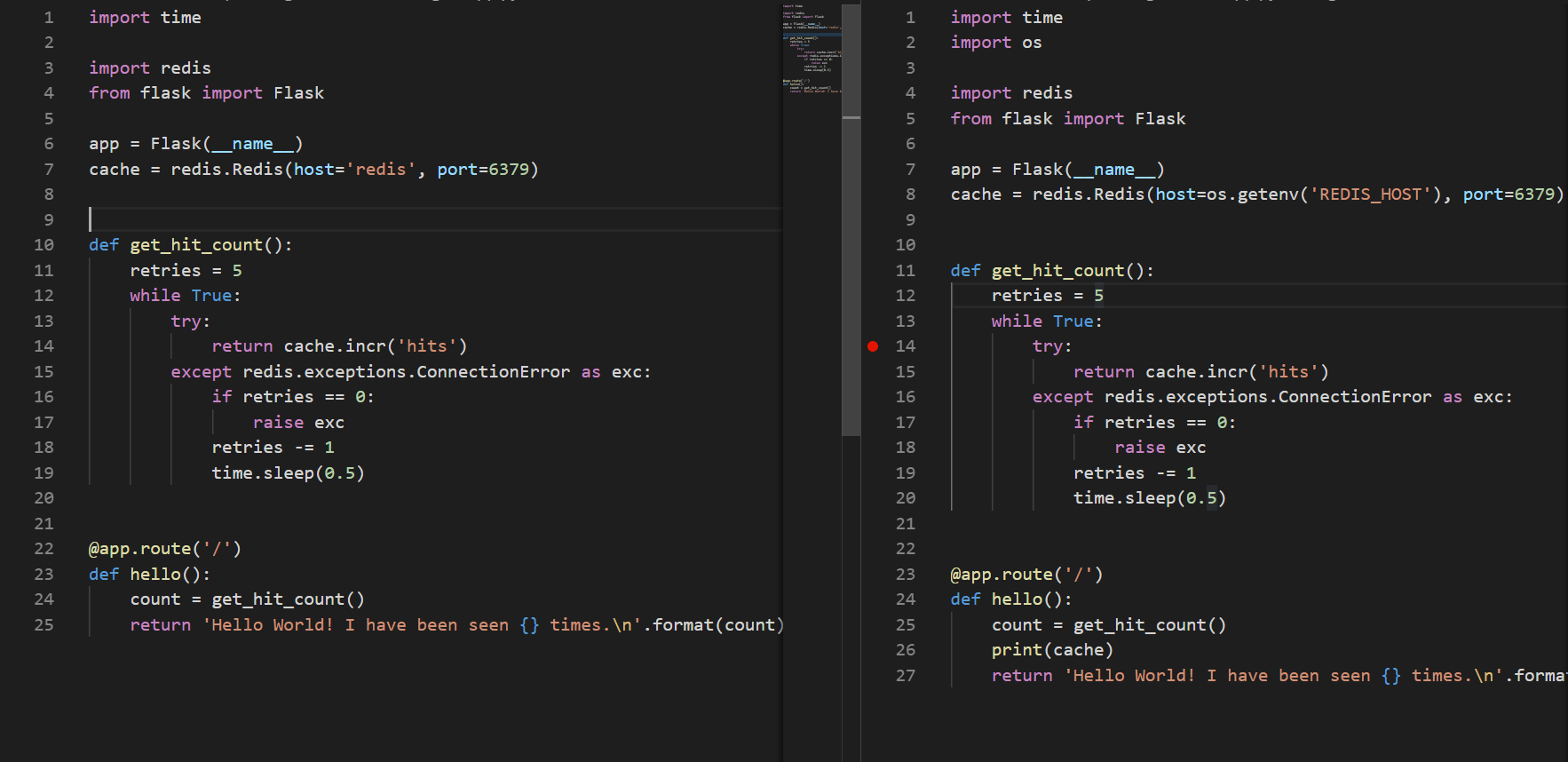1568x762 pixels.
Task: Click 'retries = 5' in left editor
Action: click(186, 271)
